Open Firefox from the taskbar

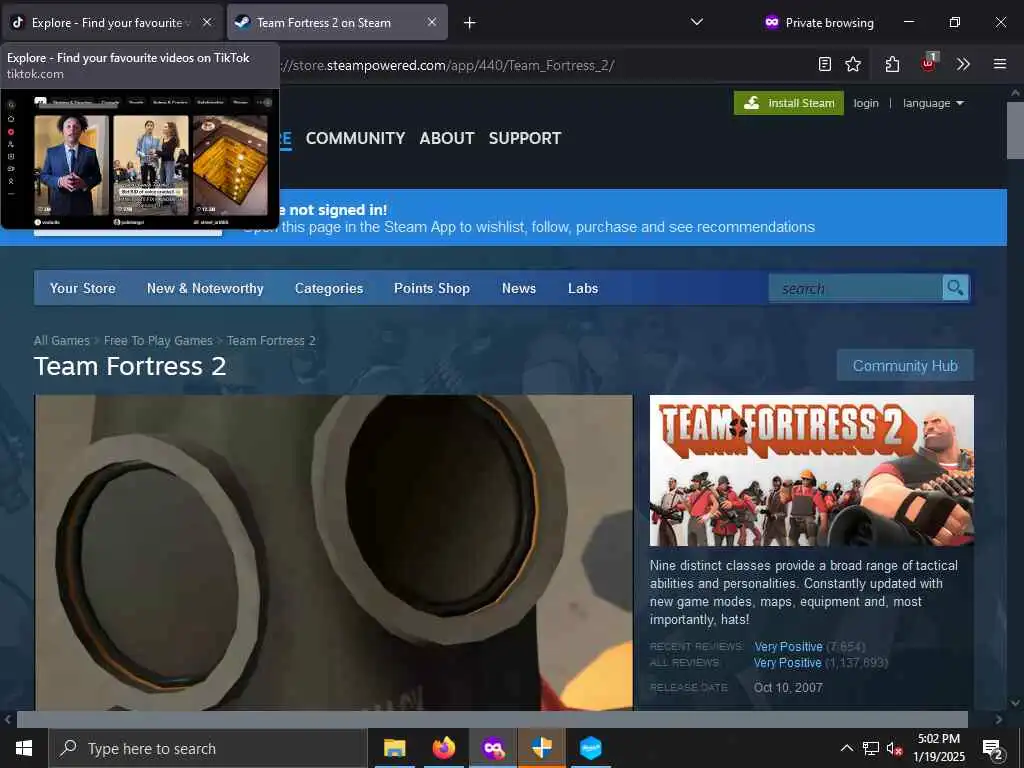tap(443, 748)
